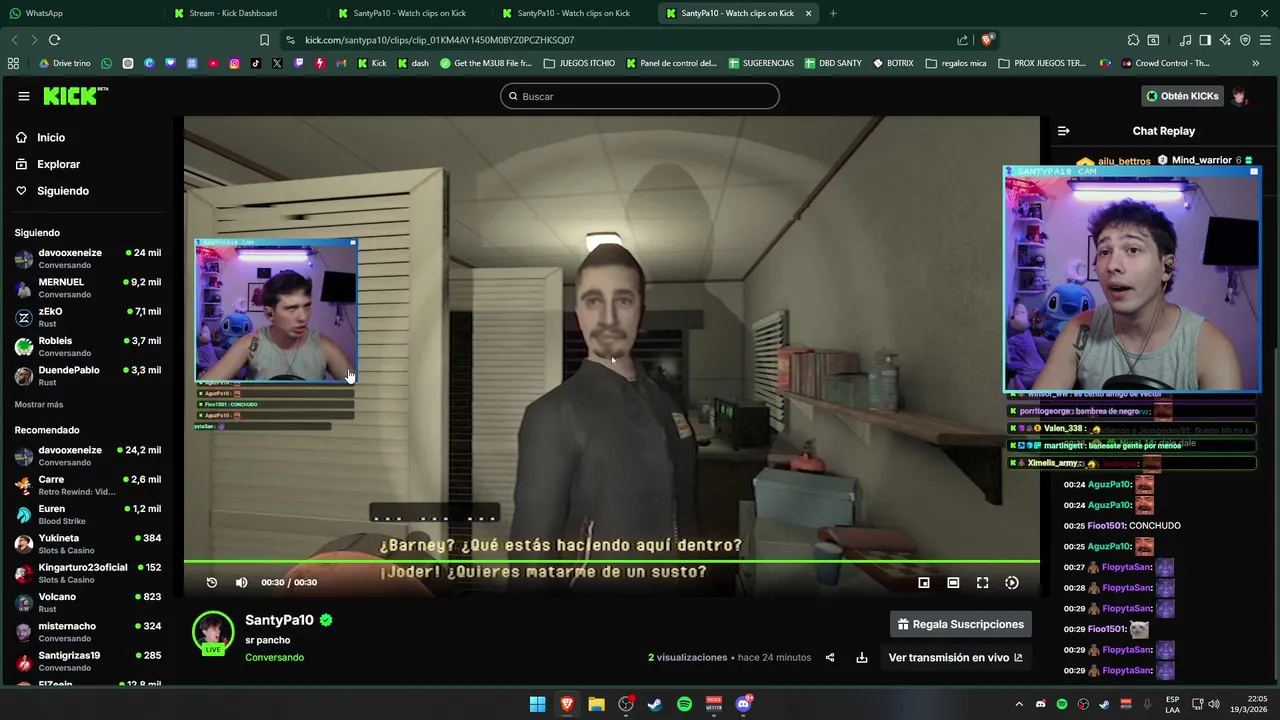Open the user profile avatar menu
This screenshot has height=720, width=1280.
point(1239,96)
